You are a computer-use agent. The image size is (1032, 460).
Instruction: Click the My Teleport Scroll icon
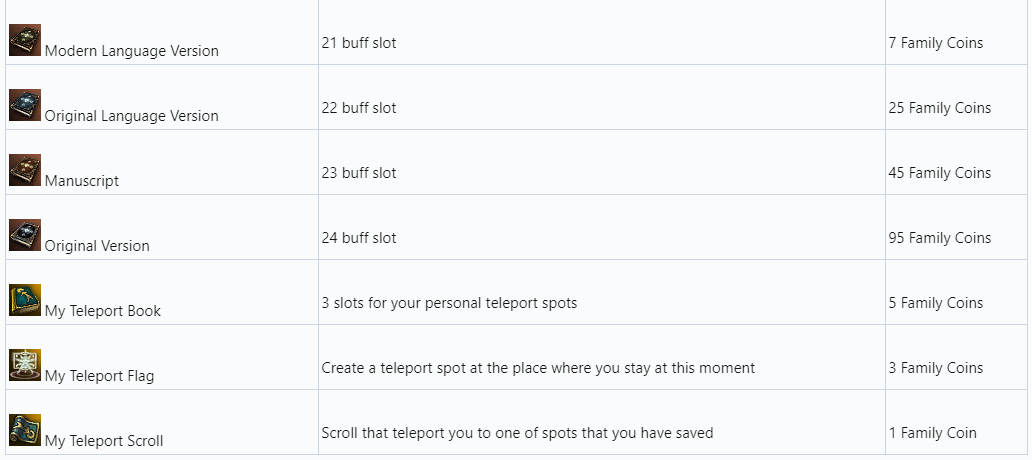[x=25, y=430]
